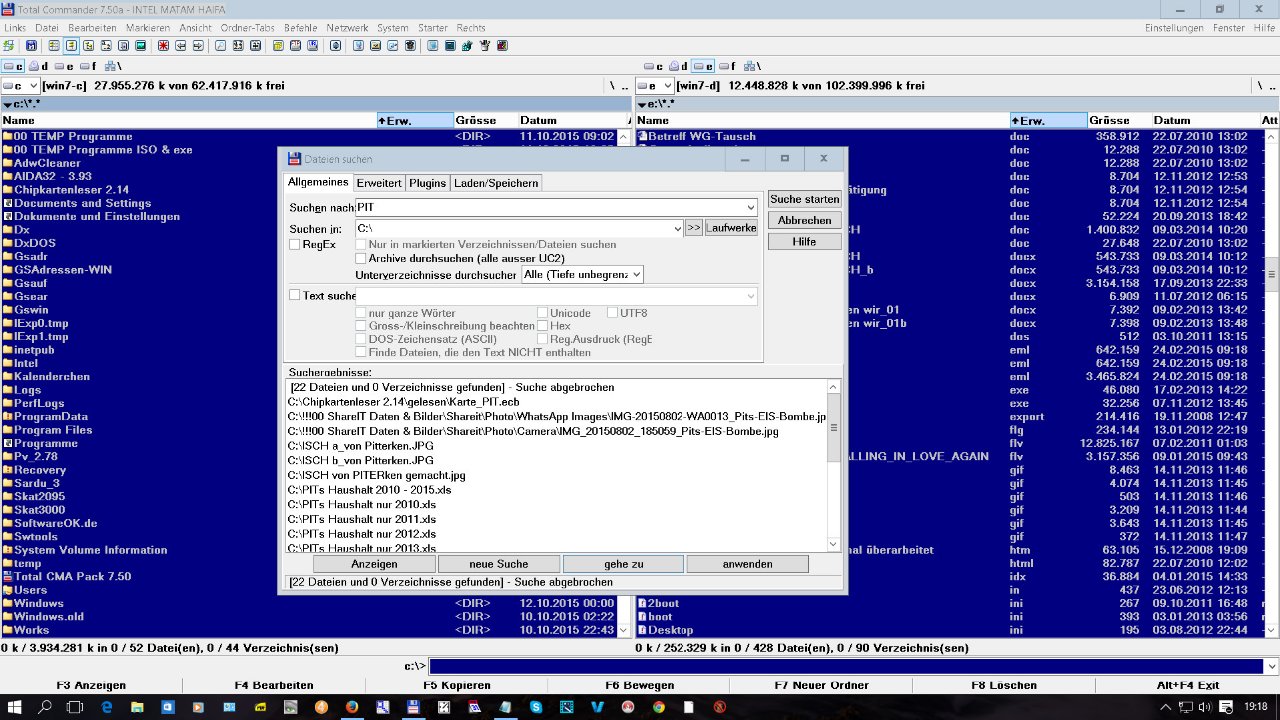Select drive c button in right panel
The height and width of the screenshot is (720, 1280).
(653, 66)
